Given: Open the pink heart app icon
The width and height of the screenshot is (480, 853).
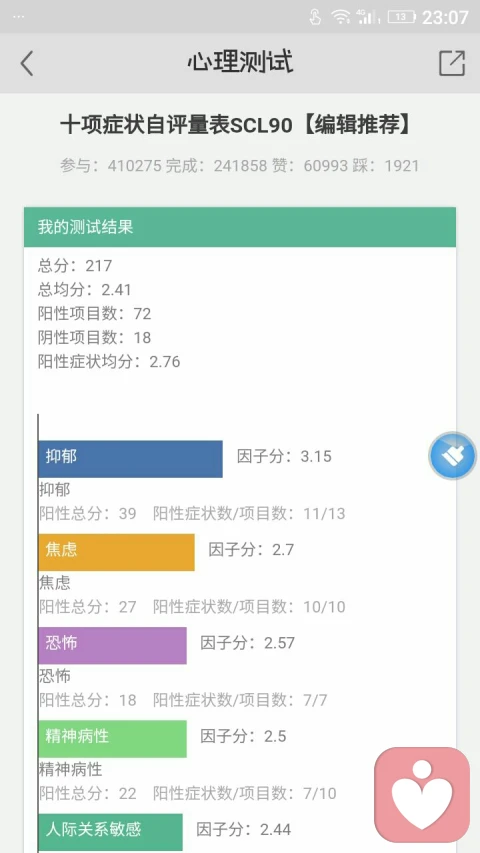Looking at the screenshot, I should [422, 794].
